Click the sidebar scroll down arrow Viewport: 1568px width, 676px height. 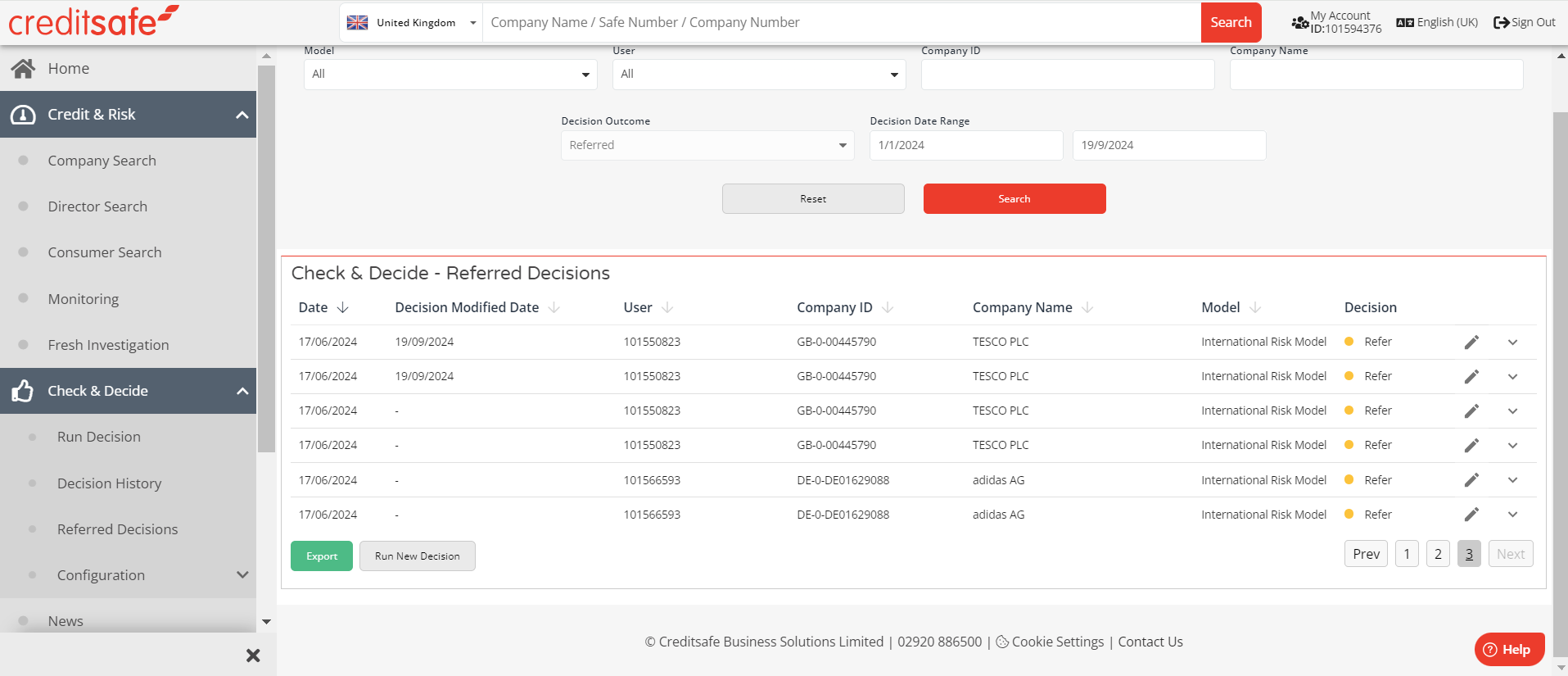tap(266, 622)
